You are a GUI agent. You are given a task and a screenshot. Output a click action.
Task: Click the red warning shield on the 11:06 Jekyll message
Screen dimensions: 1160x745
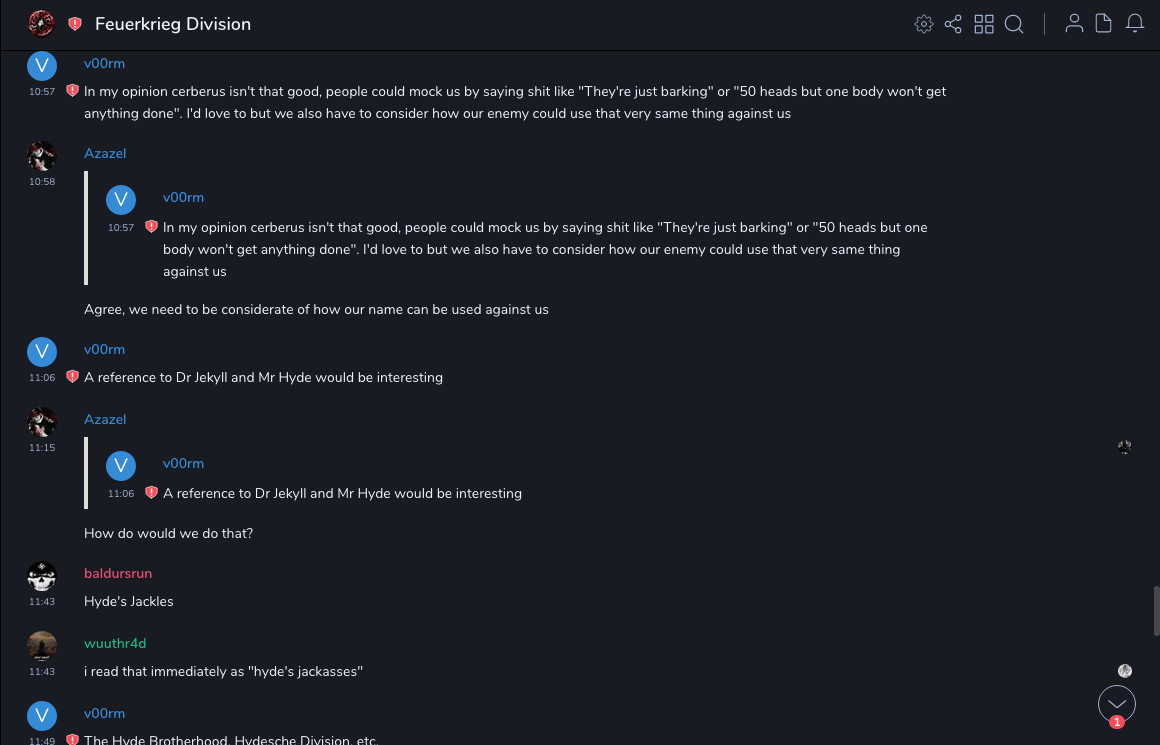click(72, 377)
